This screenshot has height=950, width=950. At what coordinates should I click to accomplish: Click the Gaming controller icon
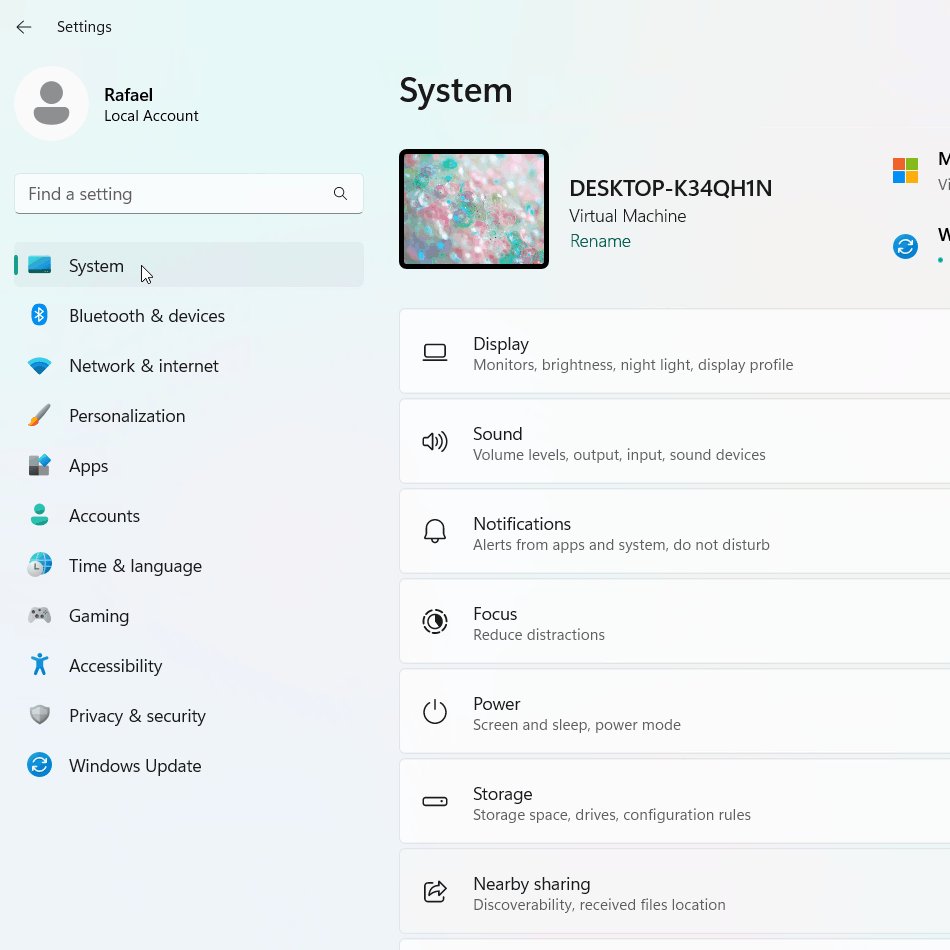point(39,616)
